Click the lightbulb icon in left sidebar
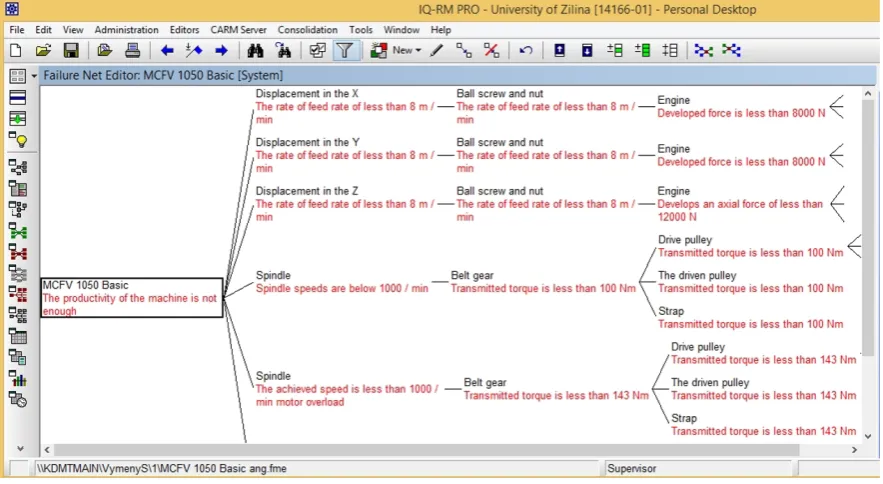 (18, 140)
